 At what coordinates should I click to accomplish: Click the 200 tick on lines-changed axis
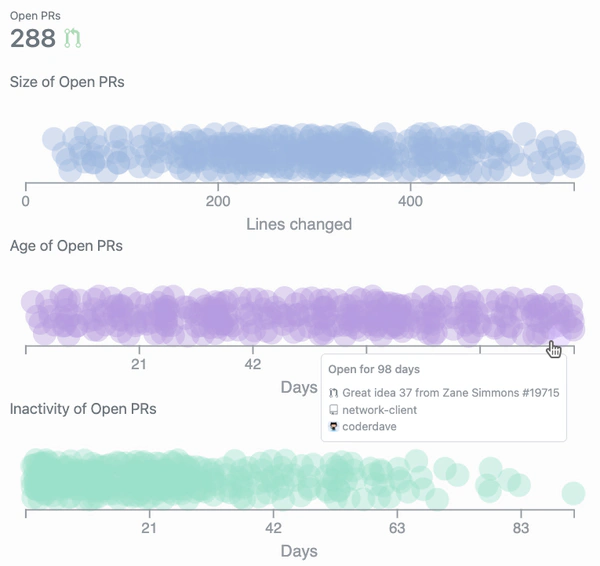pos(218,201)
